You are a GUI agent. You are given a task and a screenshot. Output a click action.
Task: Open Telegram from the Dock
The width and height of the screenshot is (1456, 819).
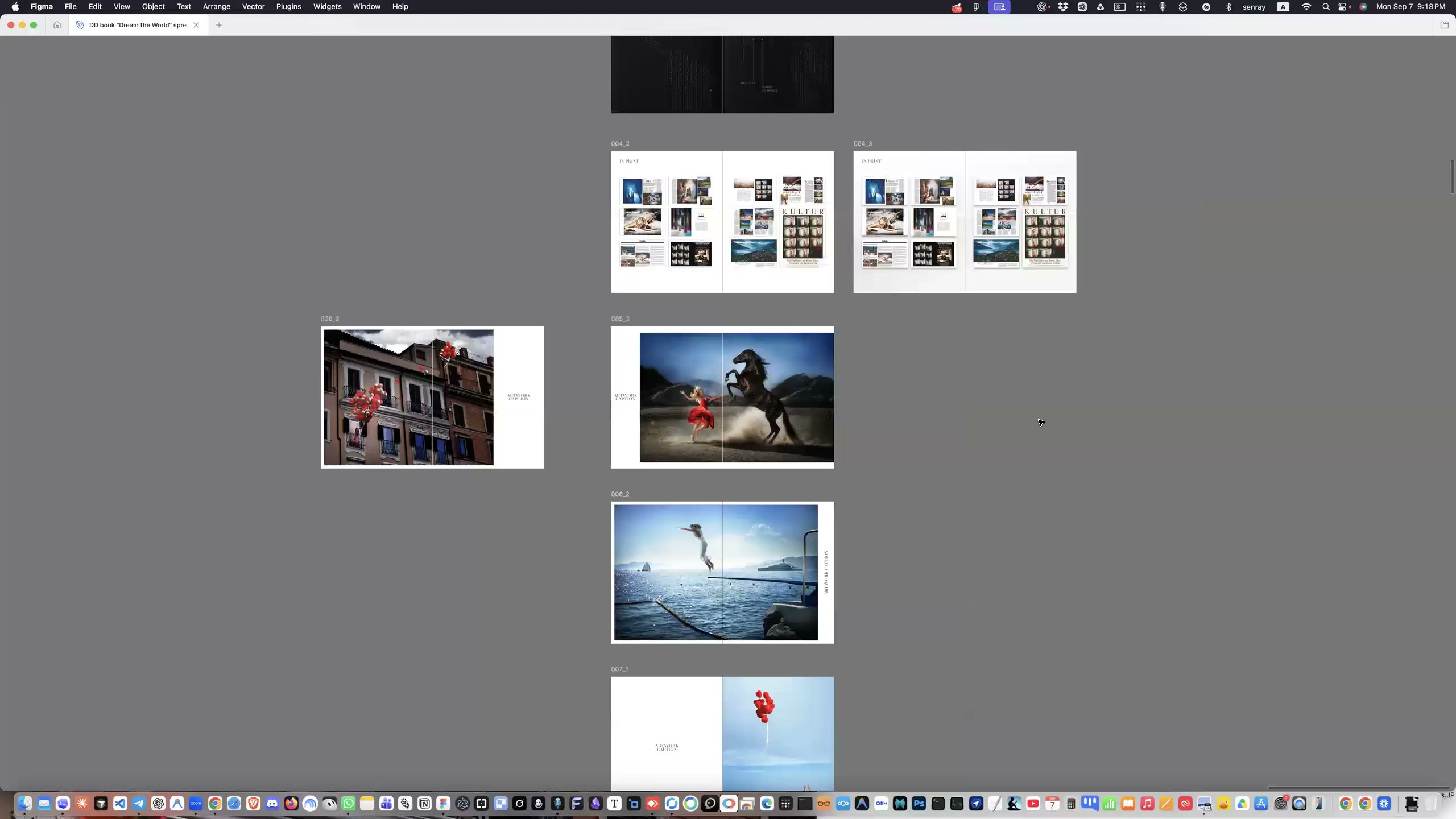tap(139, 804)
